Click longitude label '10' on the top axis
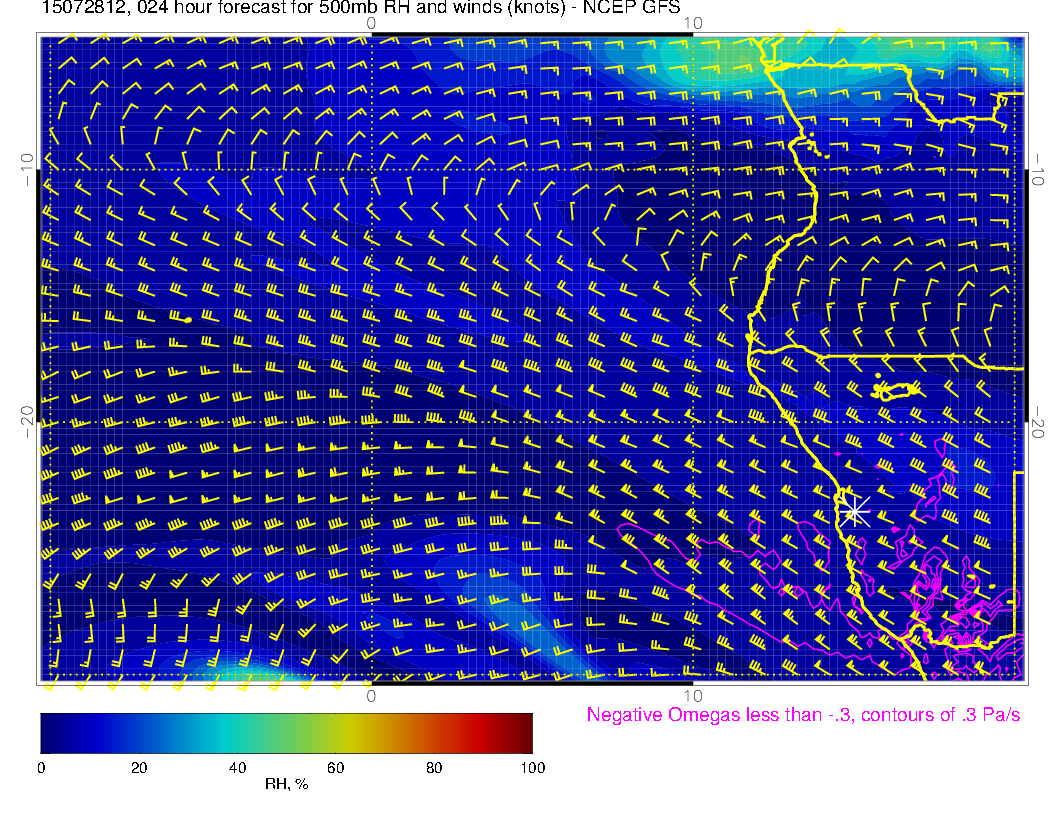 [693, 24]
